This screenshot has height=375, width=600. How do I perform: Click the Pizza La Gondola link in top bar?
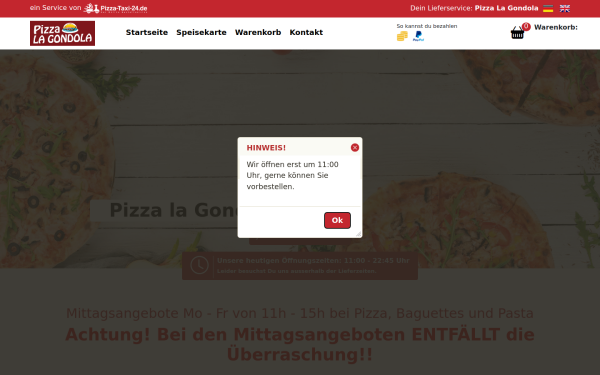click(x=506, y=8)
